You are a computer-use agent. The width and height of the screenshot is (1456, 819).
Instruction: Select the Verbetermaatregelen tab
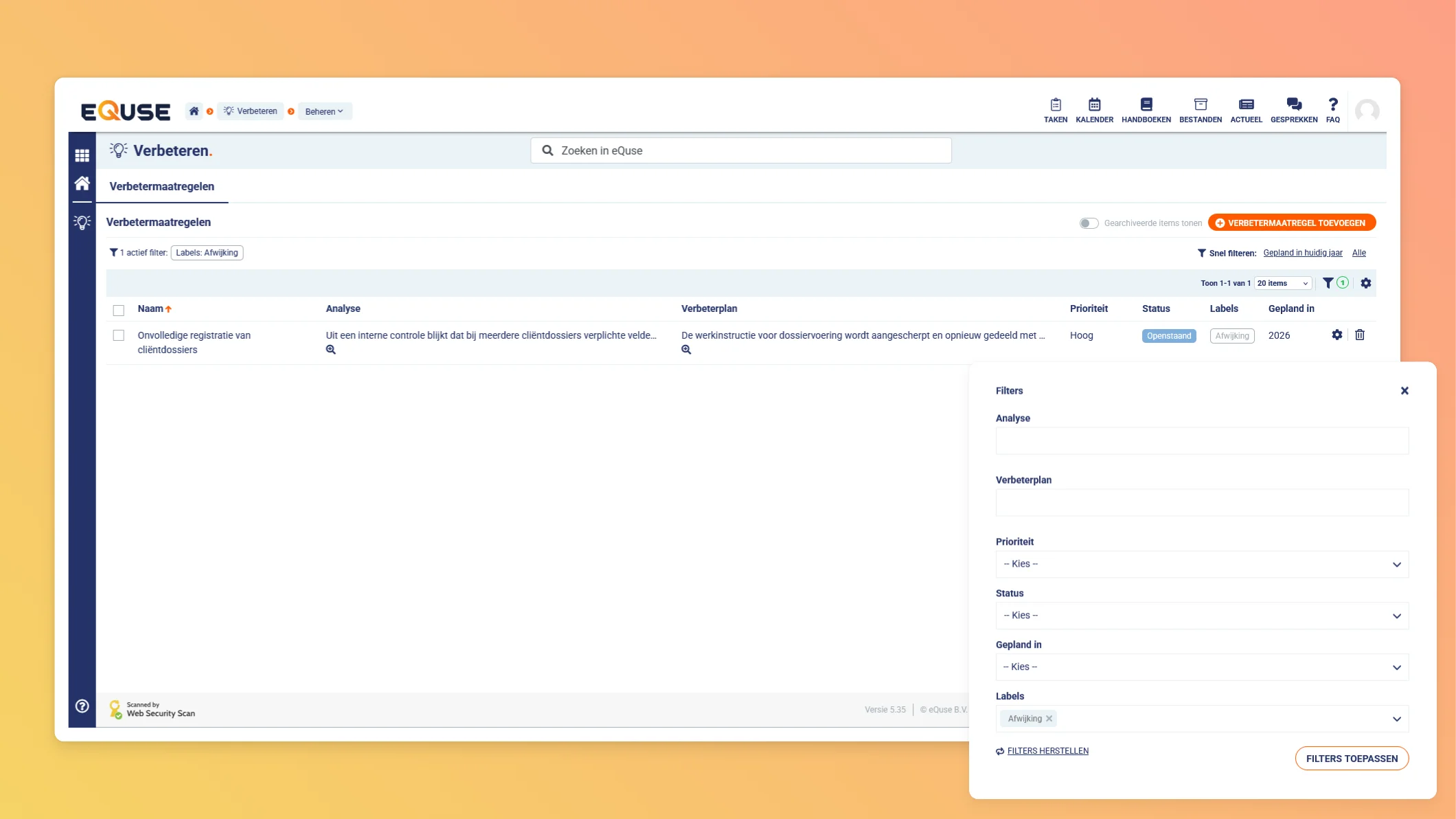(162, 186)
